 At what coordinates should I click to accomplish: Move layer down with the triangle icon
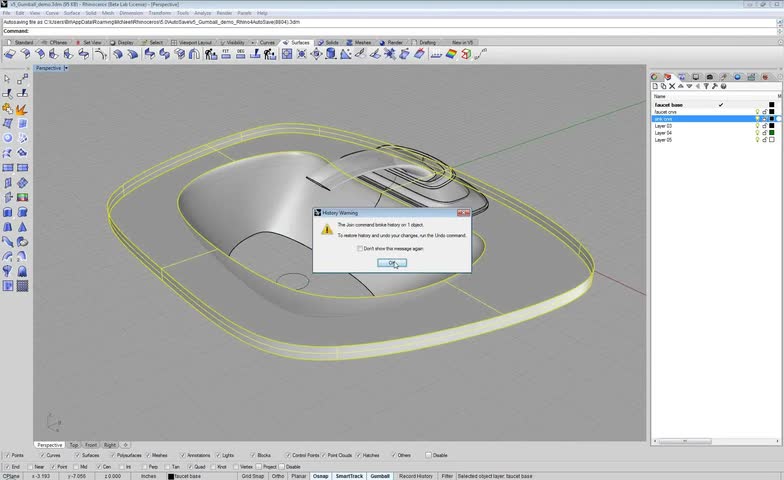(689, 86)
